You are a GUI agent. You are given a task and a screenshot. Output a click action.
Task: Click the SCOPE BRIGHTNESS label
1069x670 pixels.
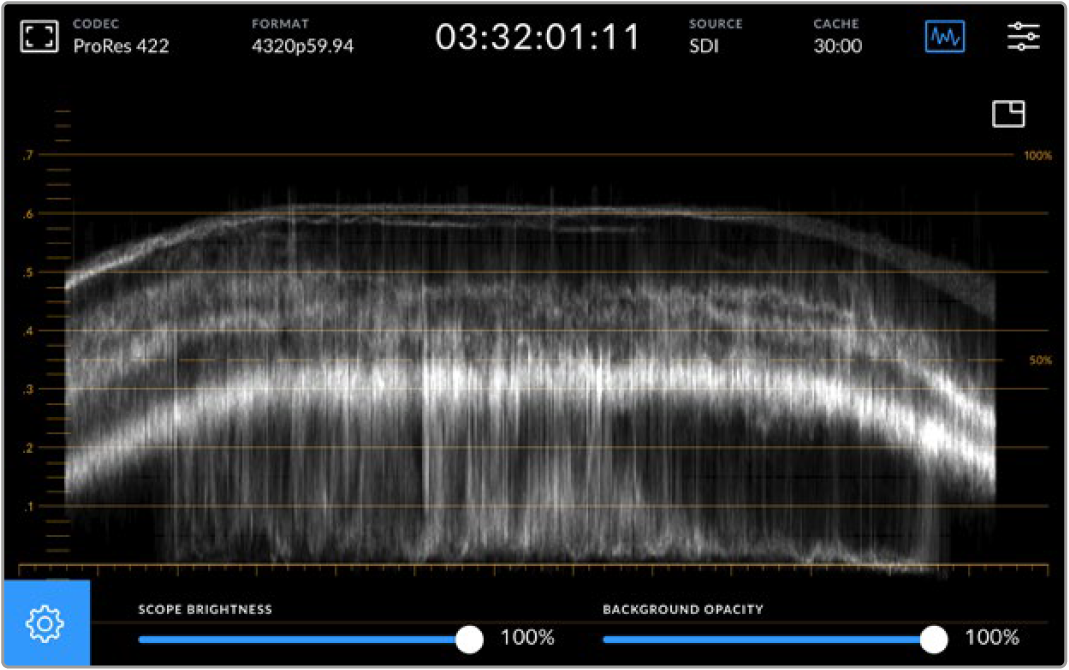click(x=205, y=609)
